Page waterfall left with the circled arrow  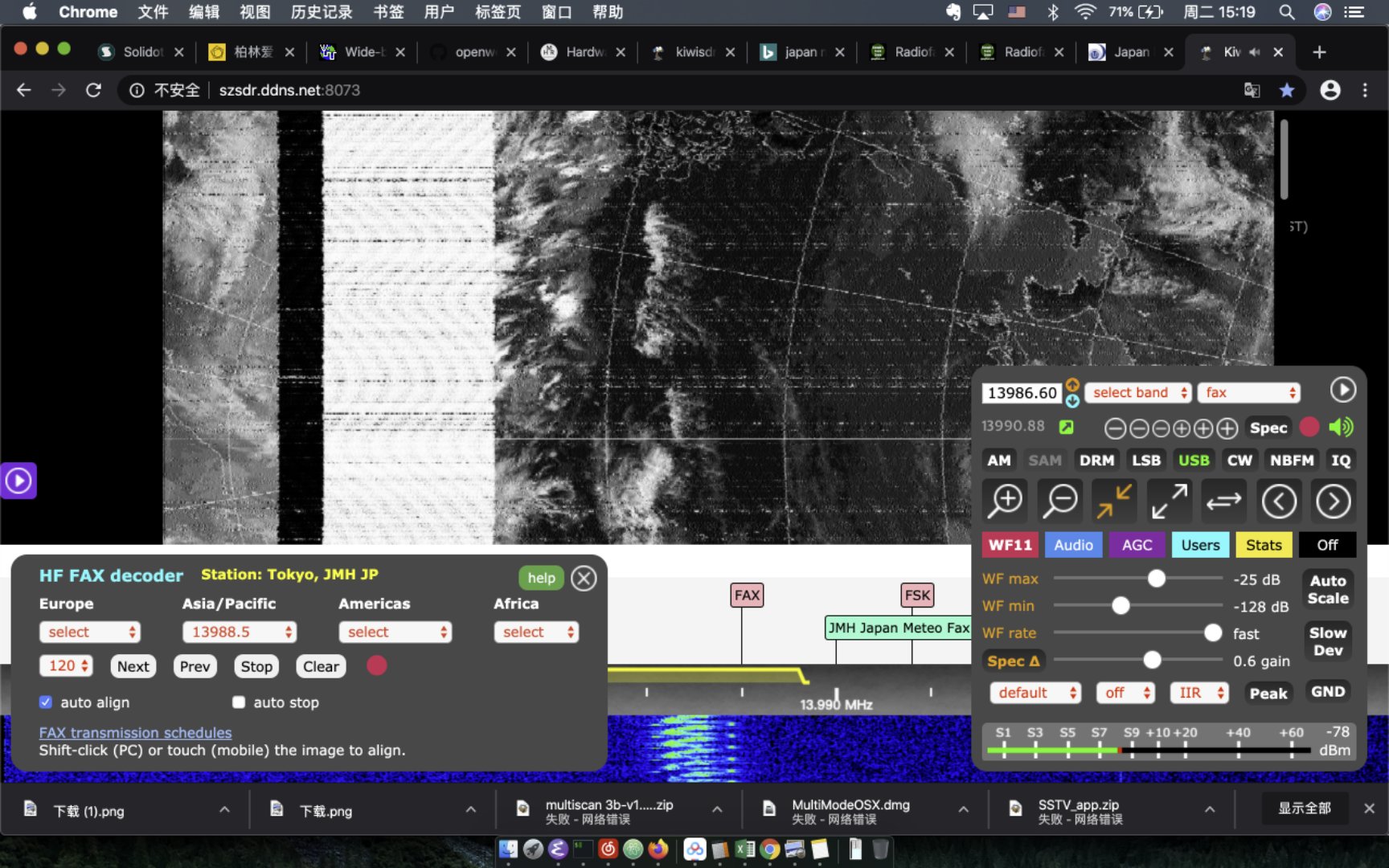pyautogui.click(x=1278, y=502)
